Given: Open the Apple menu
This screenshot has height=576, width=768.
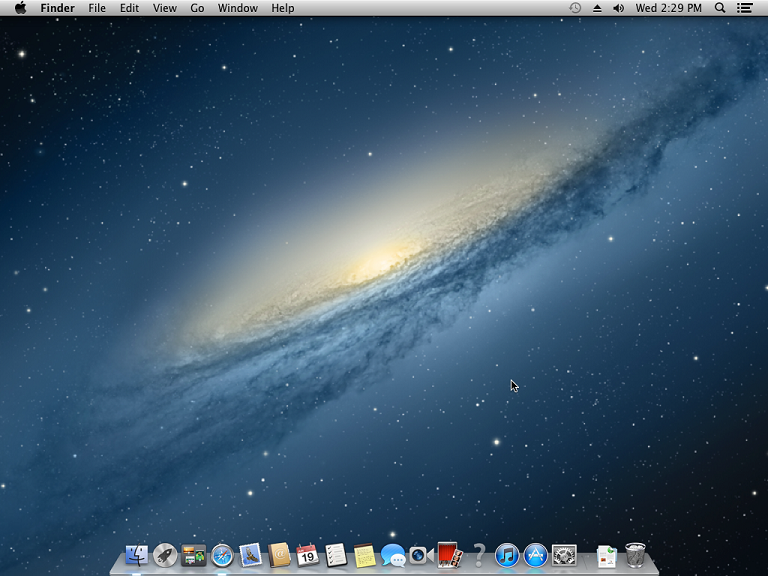Looking at the screenshot, I should point(20,8).
